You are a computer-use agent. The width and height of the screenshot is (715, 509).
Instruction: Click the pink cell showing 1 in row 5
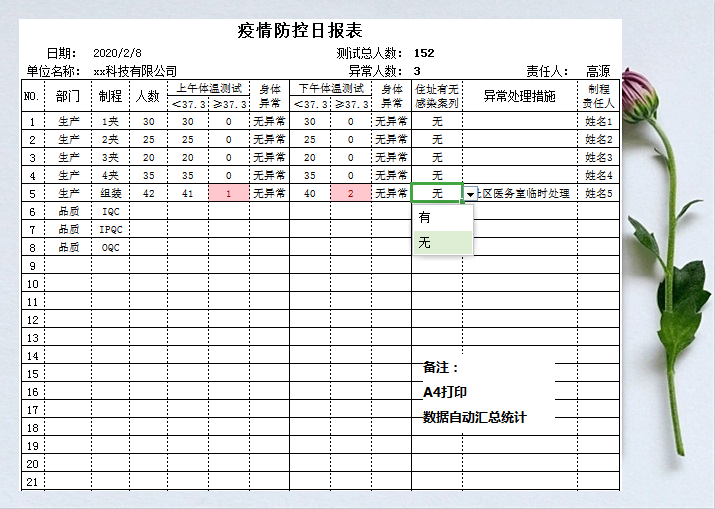coord(229,194)
